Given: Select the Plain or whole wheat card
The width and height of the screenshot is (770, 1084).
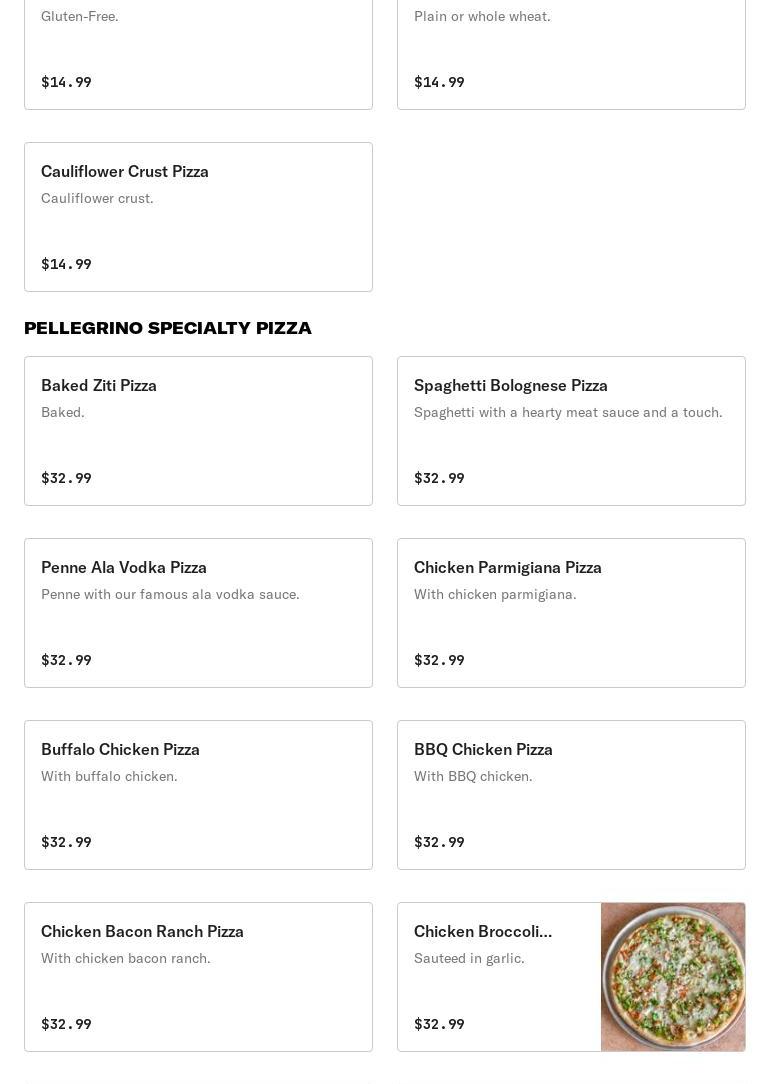Looking at the screenshot, I should (571, 50).
